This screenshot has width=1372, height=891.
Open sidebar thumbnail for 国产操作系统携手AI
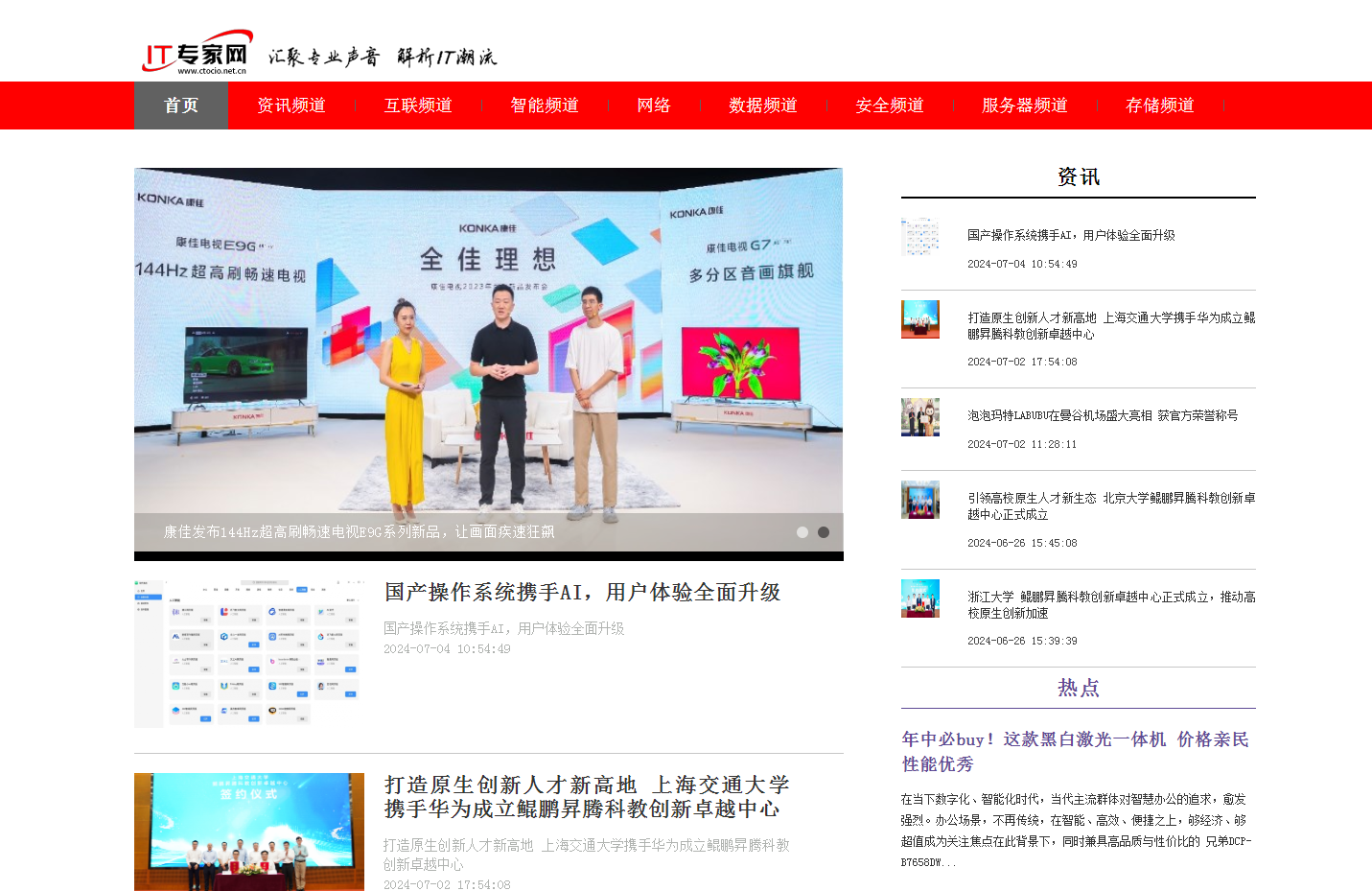920,236
